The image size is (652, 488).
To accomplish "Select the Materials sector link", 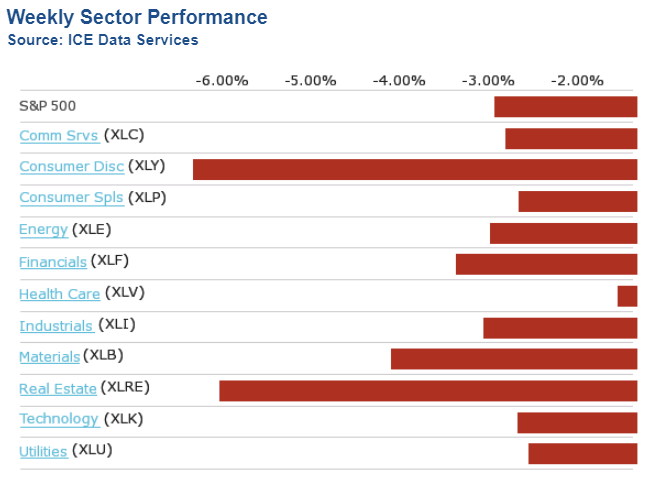I will tap(49, 357).
